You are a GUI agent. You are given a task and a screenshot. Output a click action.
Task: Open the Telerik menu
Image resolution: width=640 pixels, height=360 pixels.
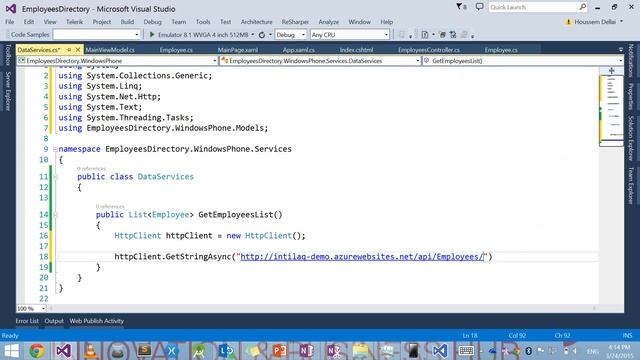pyautogui.click(x=74, y=22)
